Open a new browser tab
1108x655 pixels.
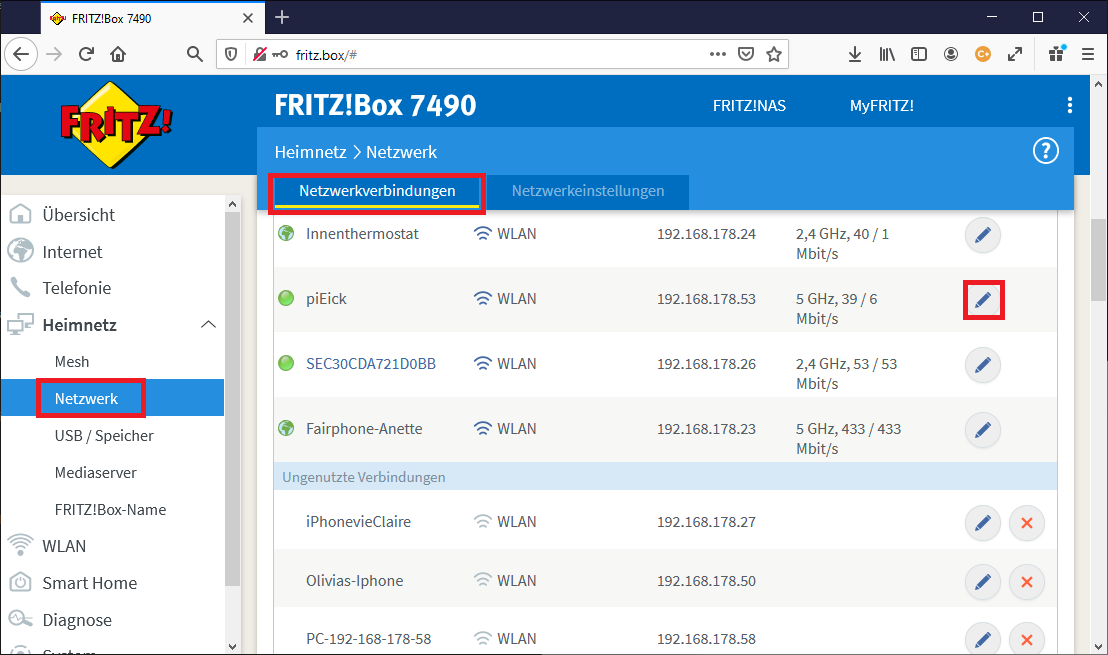click(282, 18)
